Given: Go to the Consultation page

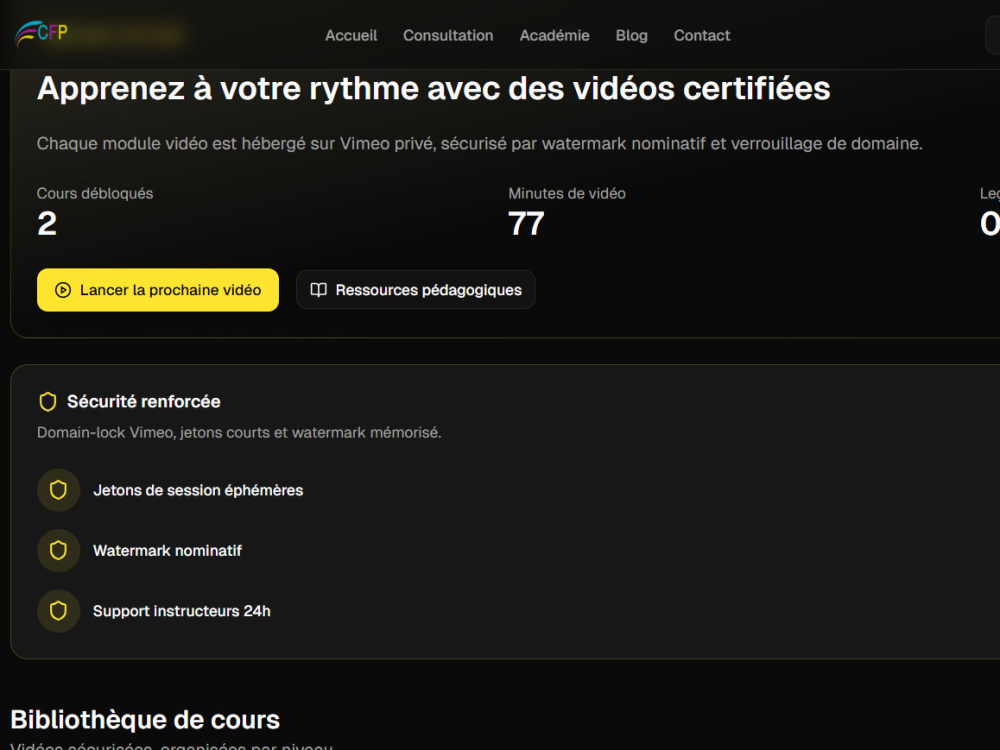Looking at the screenshot, I should pos(448,36).
